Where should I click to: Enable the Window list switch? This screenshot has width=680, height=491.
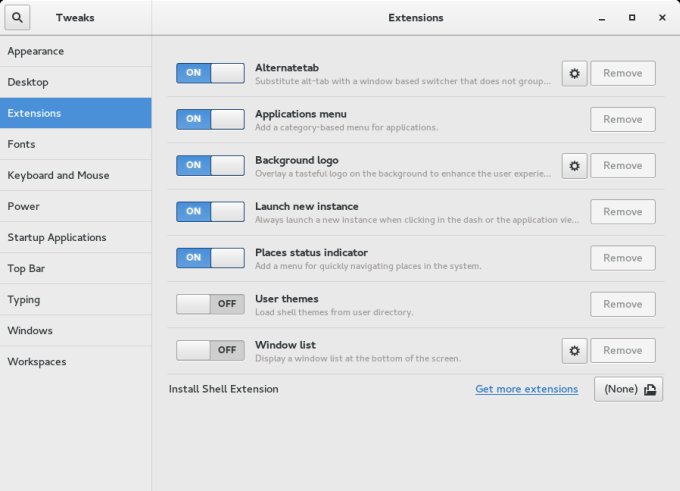pos(210,350)
